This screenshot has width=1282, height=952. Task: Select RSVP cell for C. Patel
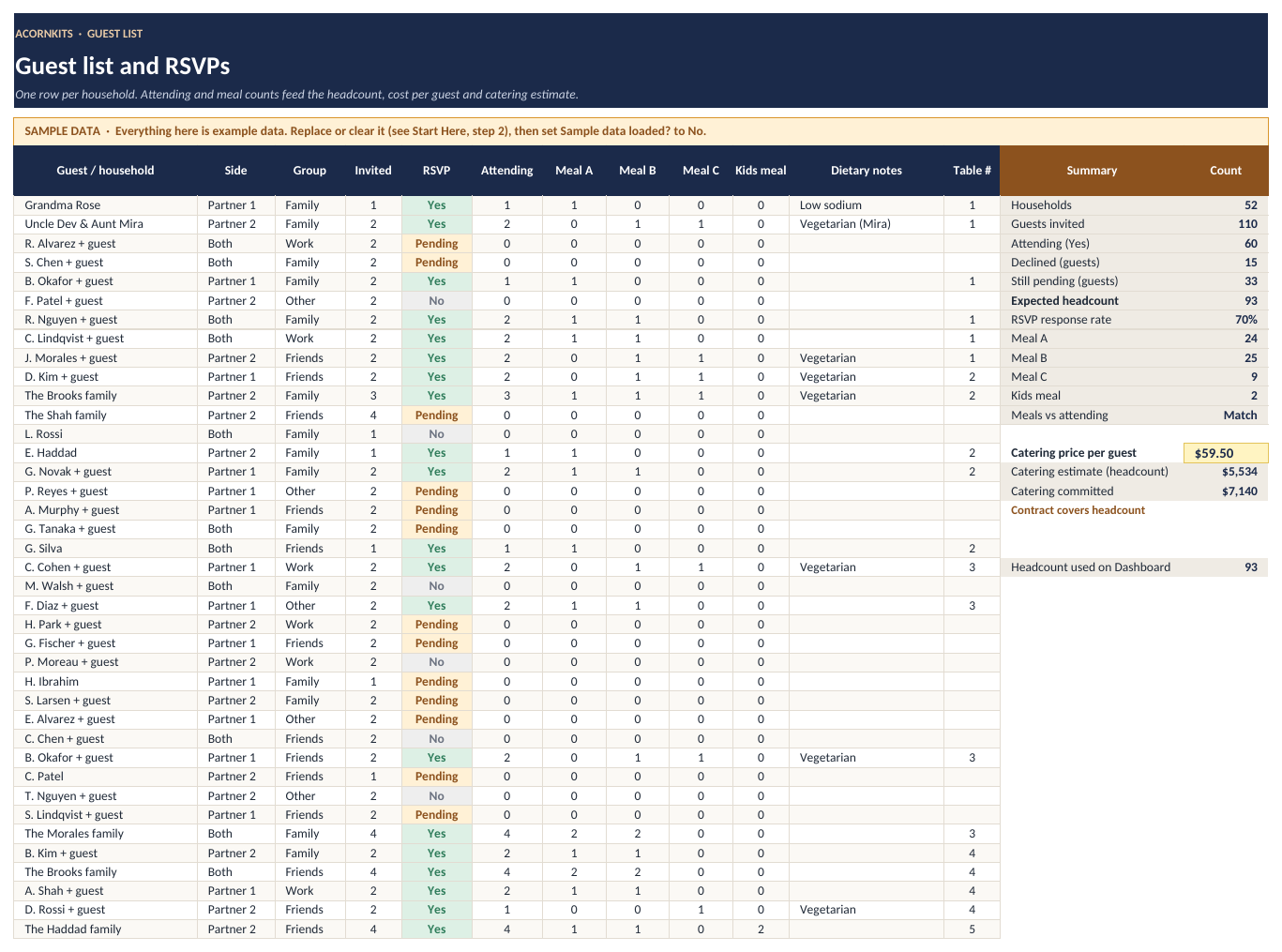(x=437, y=777)
